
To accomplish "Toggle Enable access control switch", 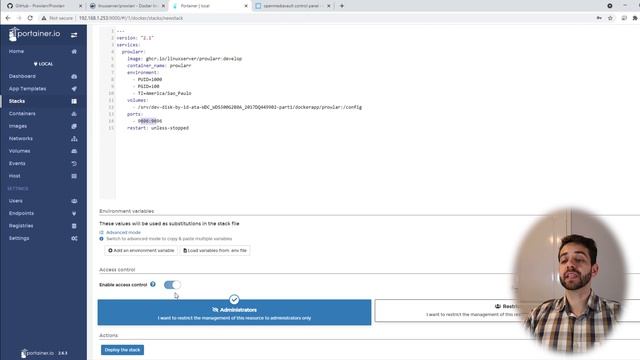I will coord(172,284).
